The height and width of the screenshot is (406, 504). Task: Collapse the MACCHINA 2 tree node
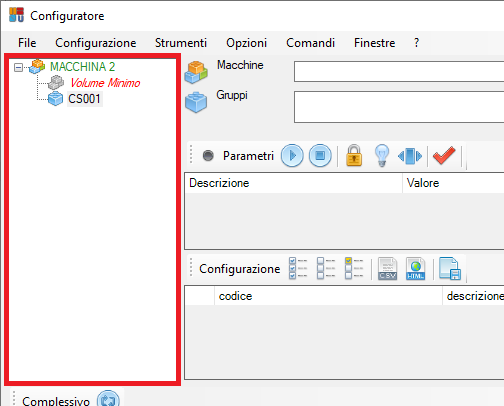[19, 68]
